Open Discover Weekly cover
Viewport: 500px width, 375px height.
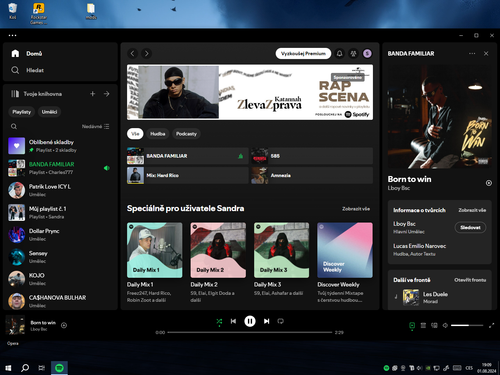(x=345, y=250)
